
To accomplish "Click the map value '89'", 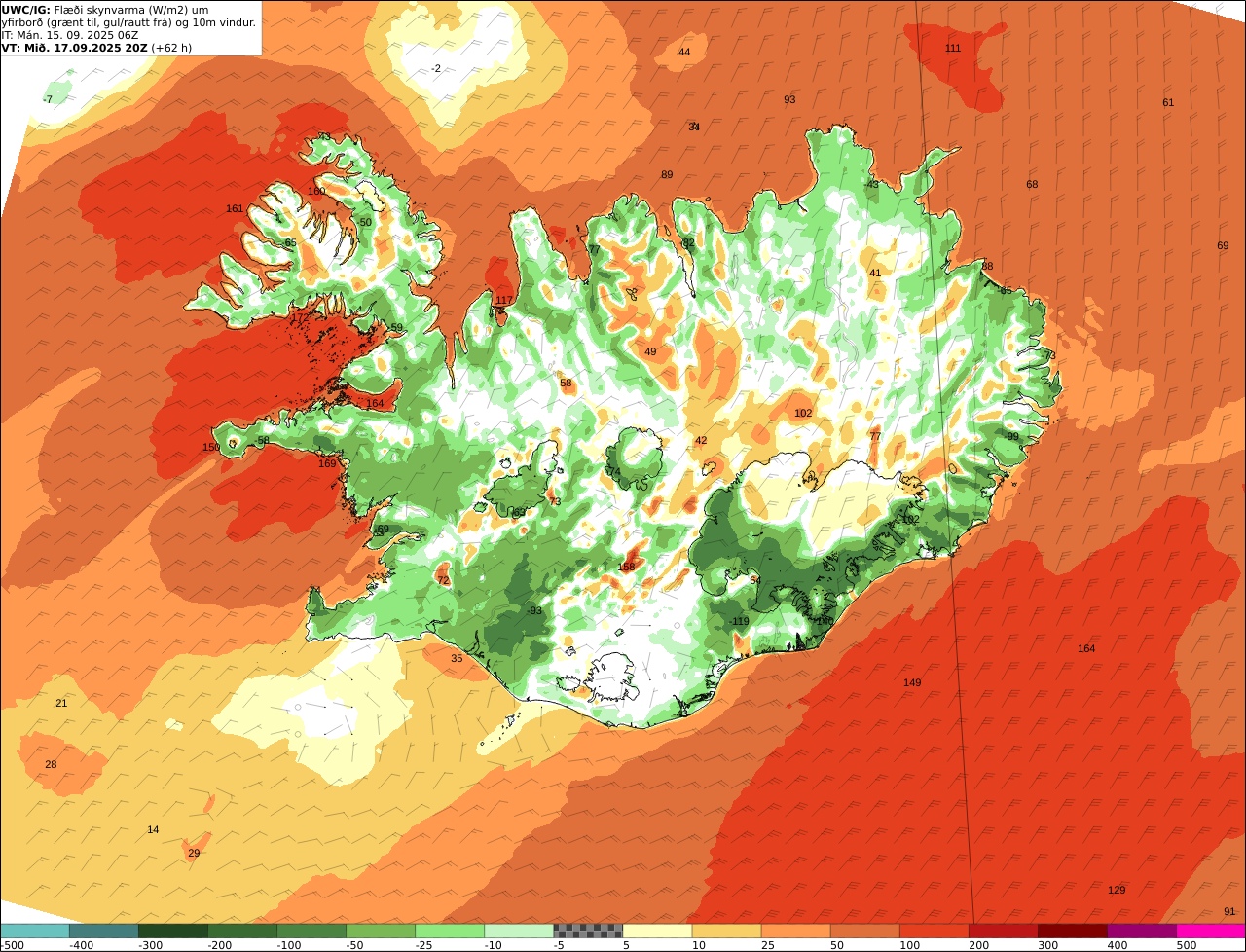I will (667, 175).
